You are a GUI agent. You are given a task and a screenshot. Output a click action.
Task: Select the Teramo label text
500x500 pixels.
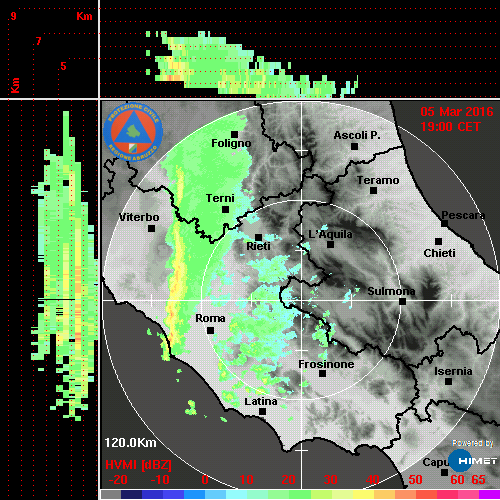(378, 180)
